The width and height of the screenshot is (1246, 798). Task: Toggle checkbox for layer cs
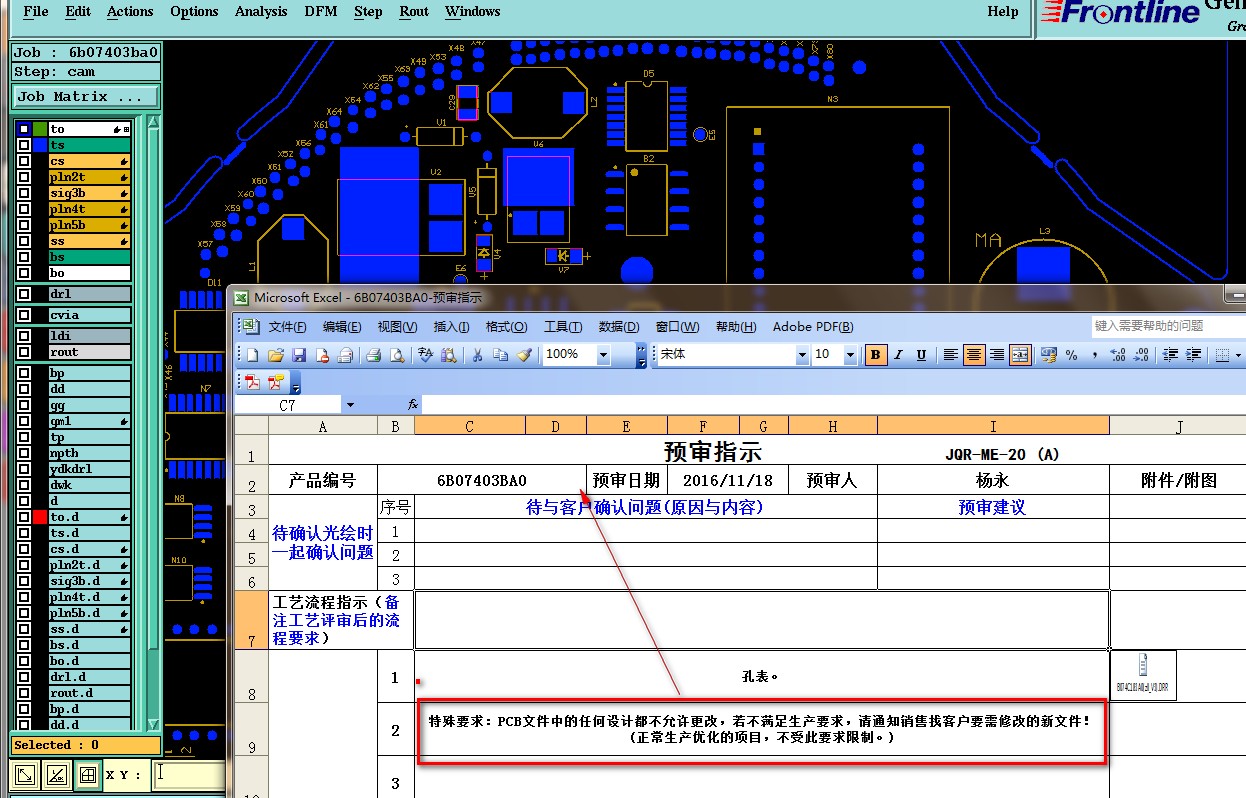click(23, 161)
